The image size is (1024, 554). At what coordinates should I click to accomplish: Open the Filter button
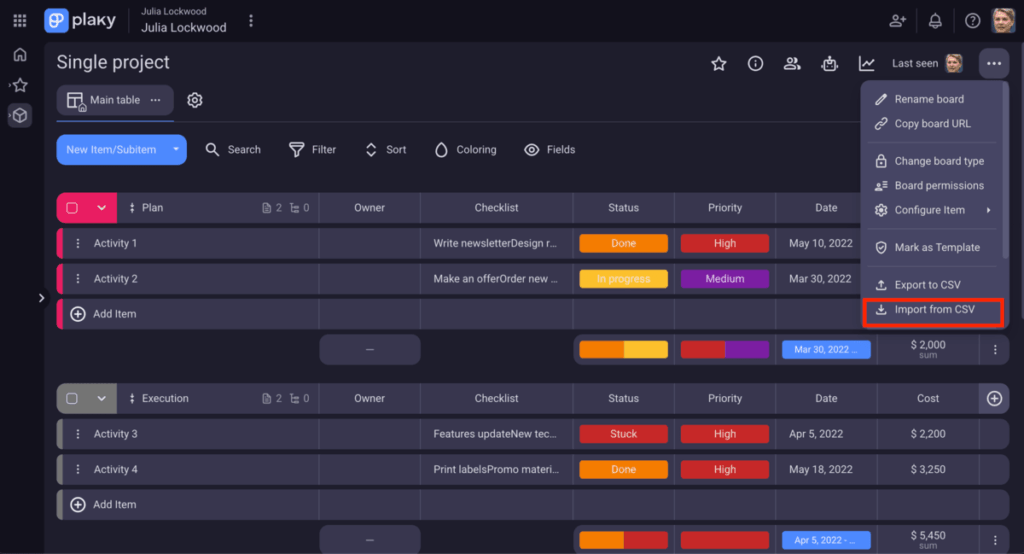pos(312,150)
